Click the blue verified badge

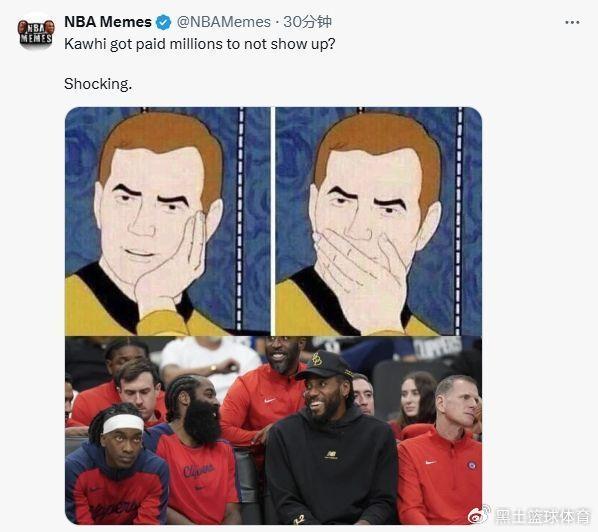click(x=164, y=23)
